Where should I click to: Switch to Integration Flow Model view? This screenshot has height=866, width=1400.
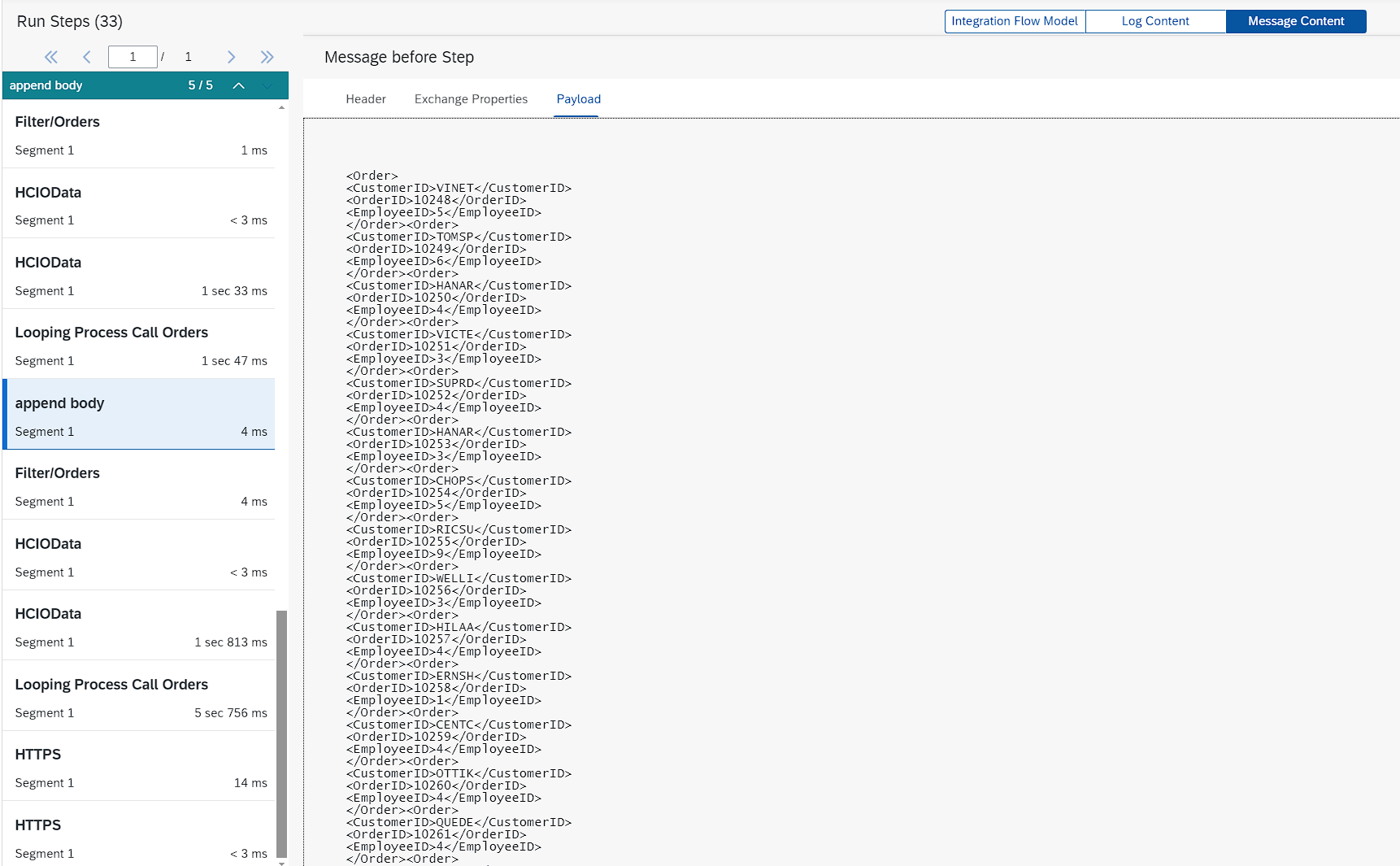coord(1014,21)
